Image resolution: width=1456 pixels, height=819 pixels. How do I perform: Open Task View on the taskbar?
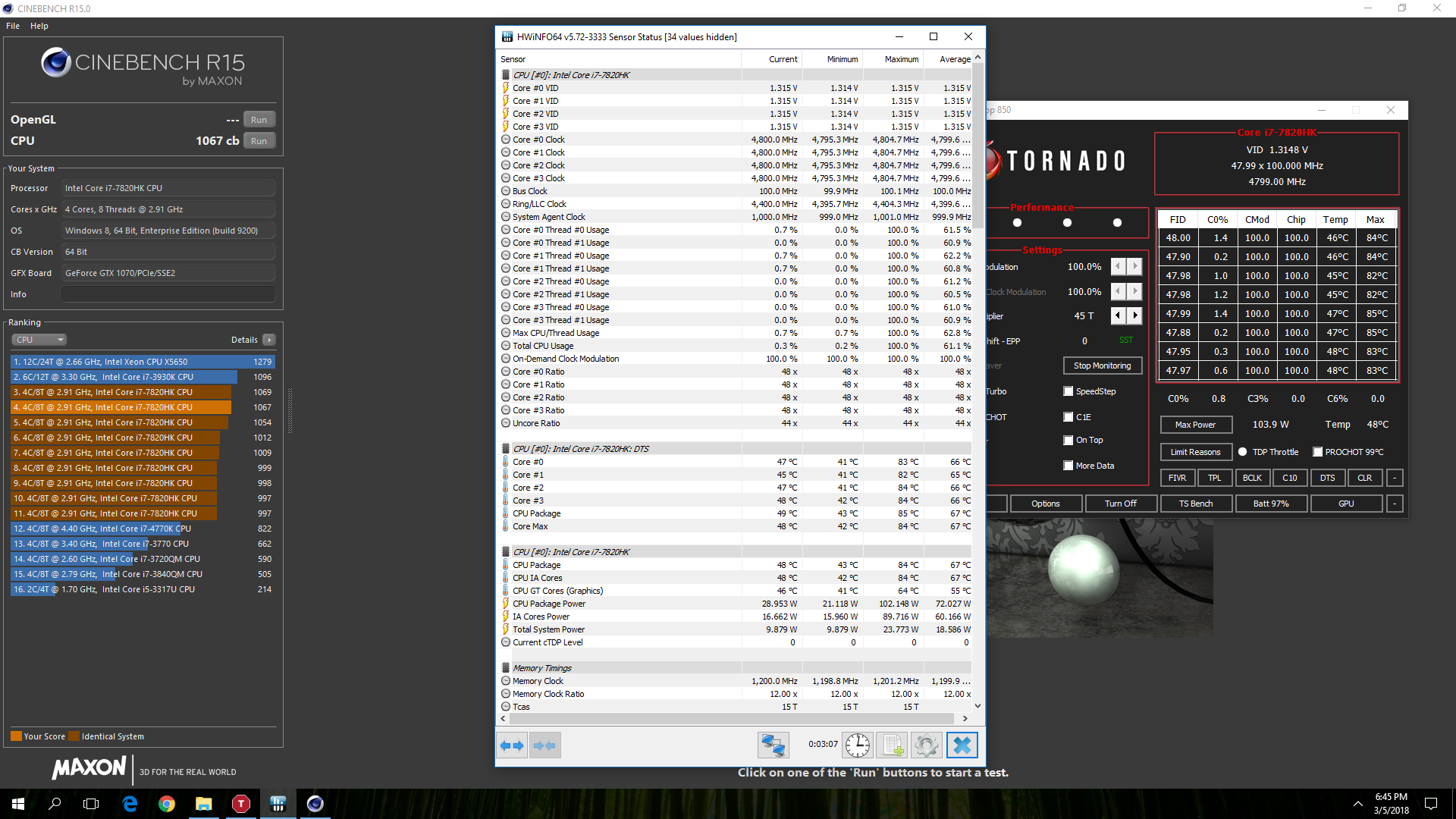91,804
